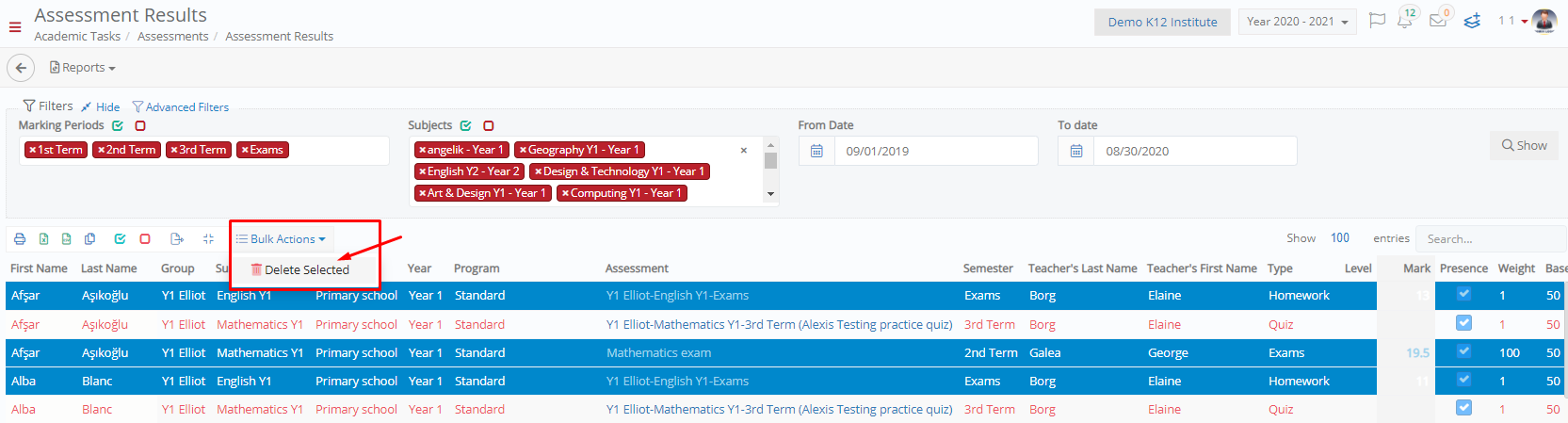Toggle presence checkbox for Afşar English Y1 row

[1463, 294]
